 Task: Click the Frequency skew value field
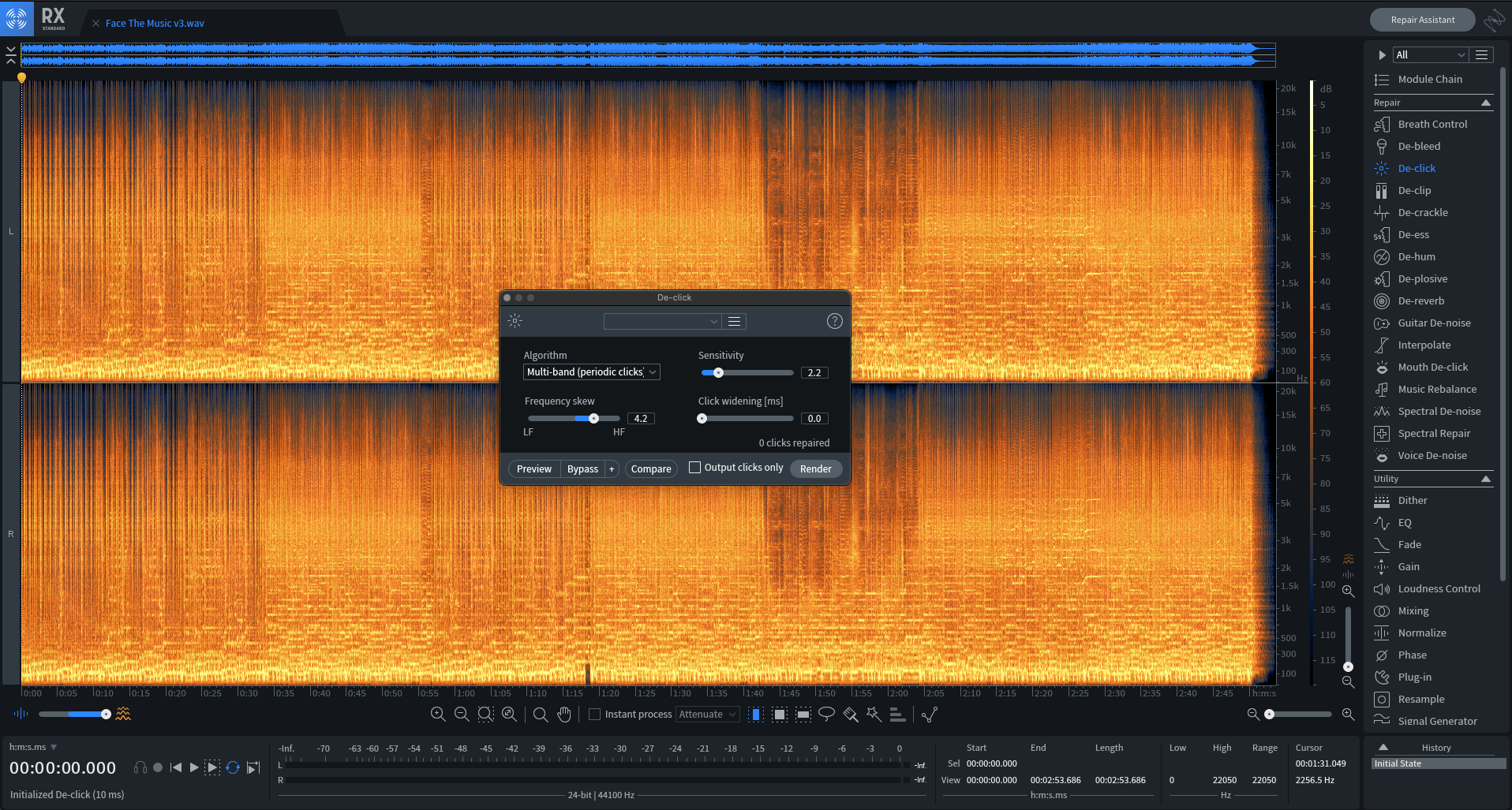[641, 419]
